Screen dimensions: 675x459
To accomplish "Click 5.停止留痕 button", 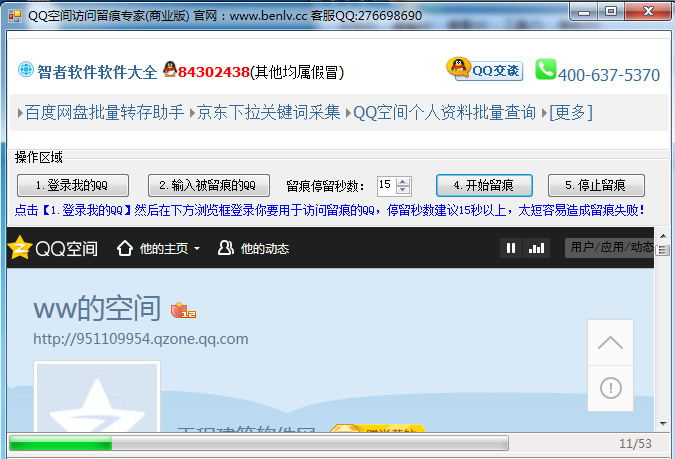I will pyautogui.click(x=596, y=186).
